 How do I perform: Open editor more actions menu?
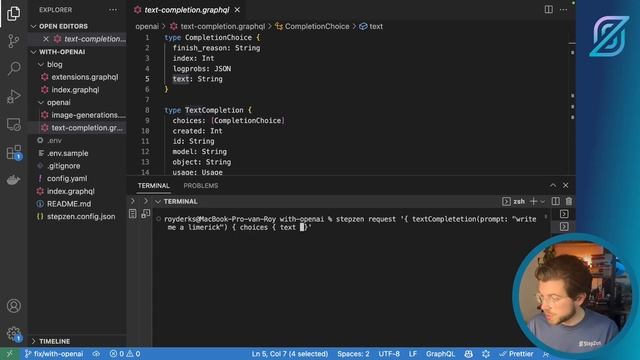(x=563, y=9)
